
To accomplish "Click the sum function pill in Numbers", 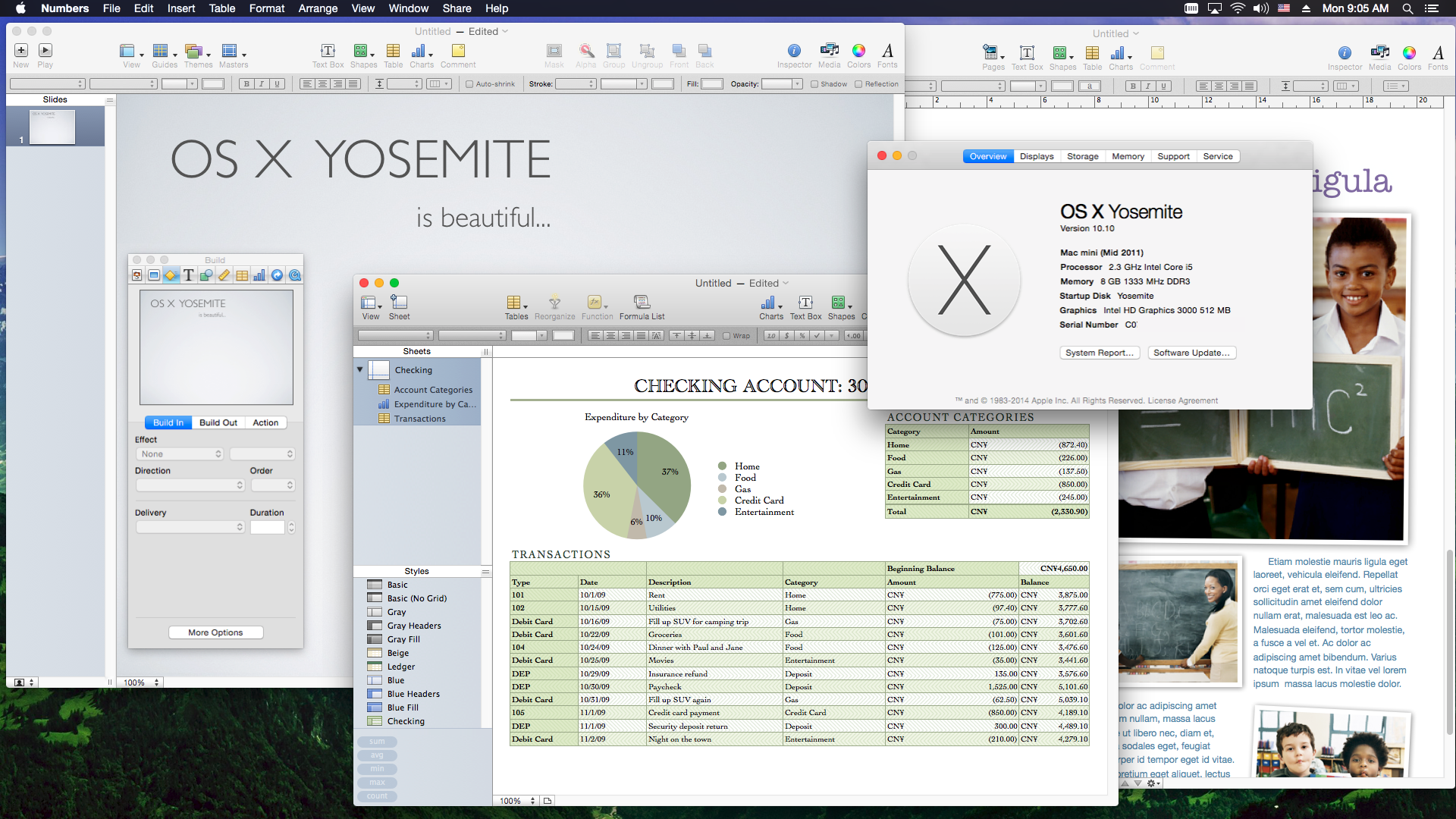I will pyautogui.click(x=377, y=742).
